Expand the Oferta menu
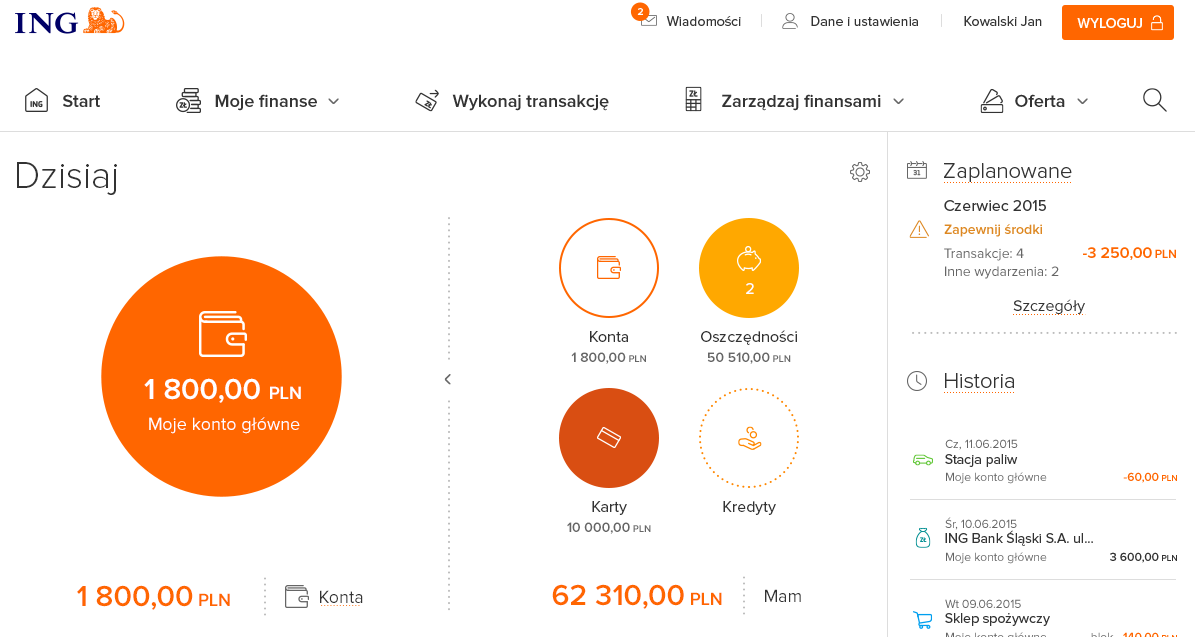Viewport: 1195px width, 637px height. (x=1035, y=101)
